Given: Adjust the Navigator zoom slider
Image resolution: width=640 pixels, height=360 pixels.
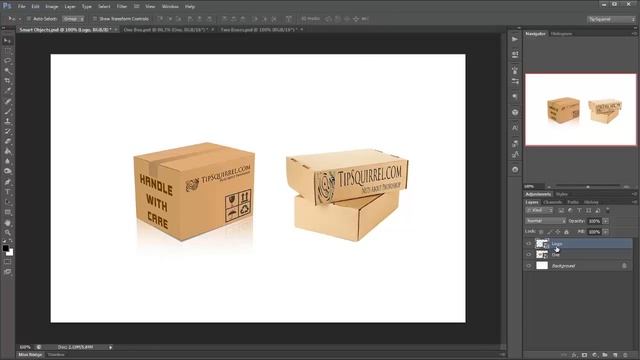Looking at the screenshot, I should (588, 187).
